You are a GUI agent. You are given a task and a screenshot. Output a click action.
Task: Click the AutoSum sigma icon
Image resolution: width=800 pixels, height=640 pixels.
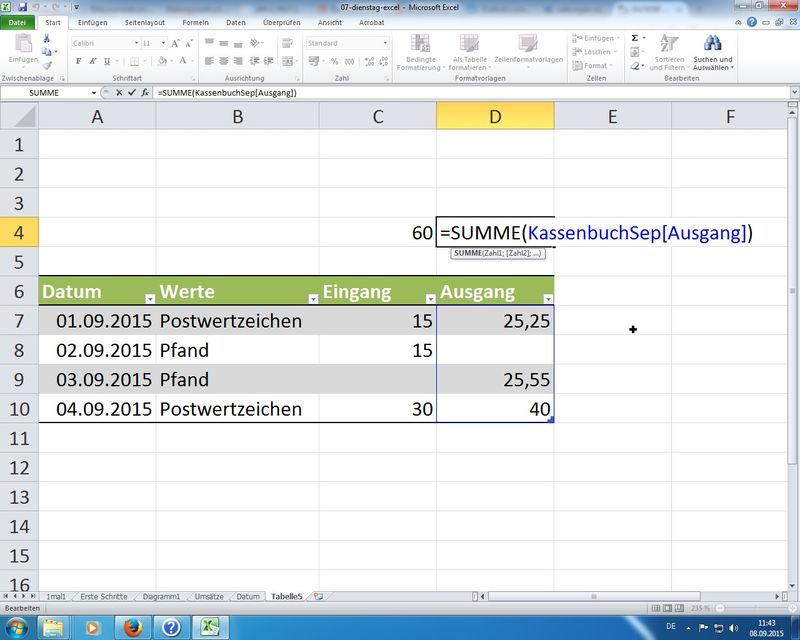[635, 38]
